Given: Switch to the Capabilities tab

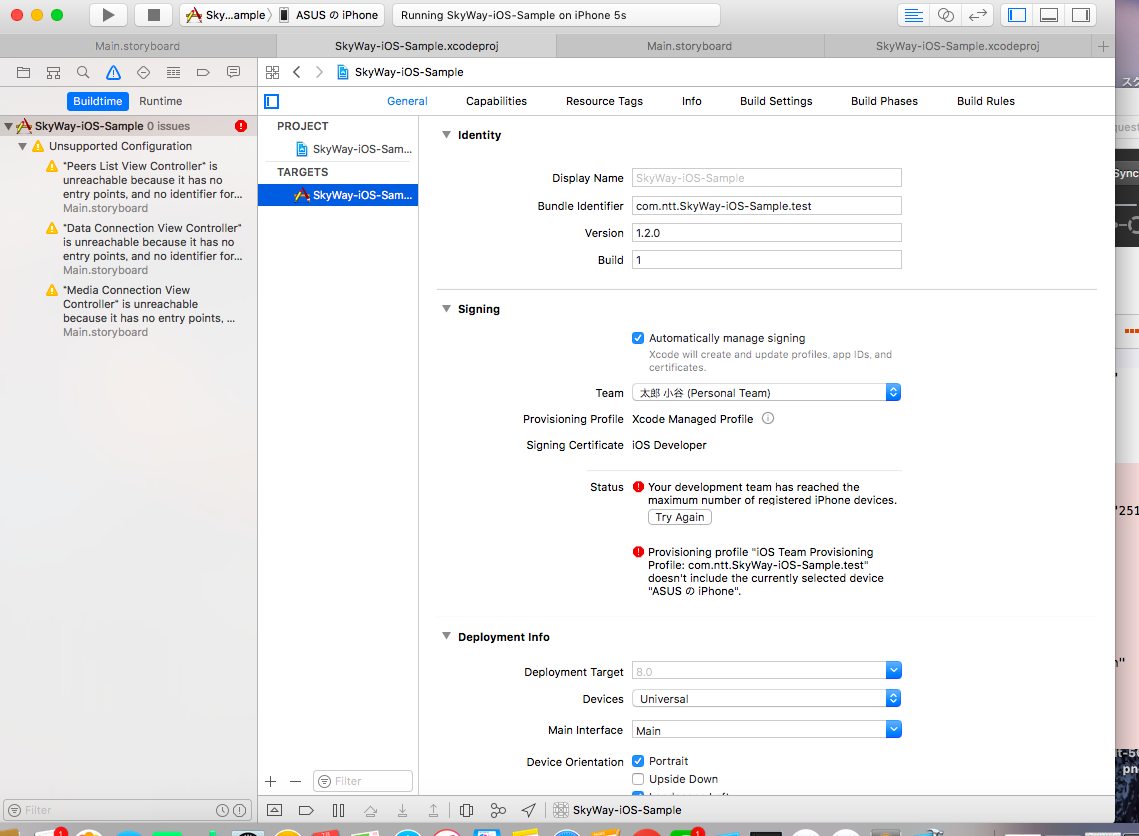Looking at the screenshot, I should [496, 101].
